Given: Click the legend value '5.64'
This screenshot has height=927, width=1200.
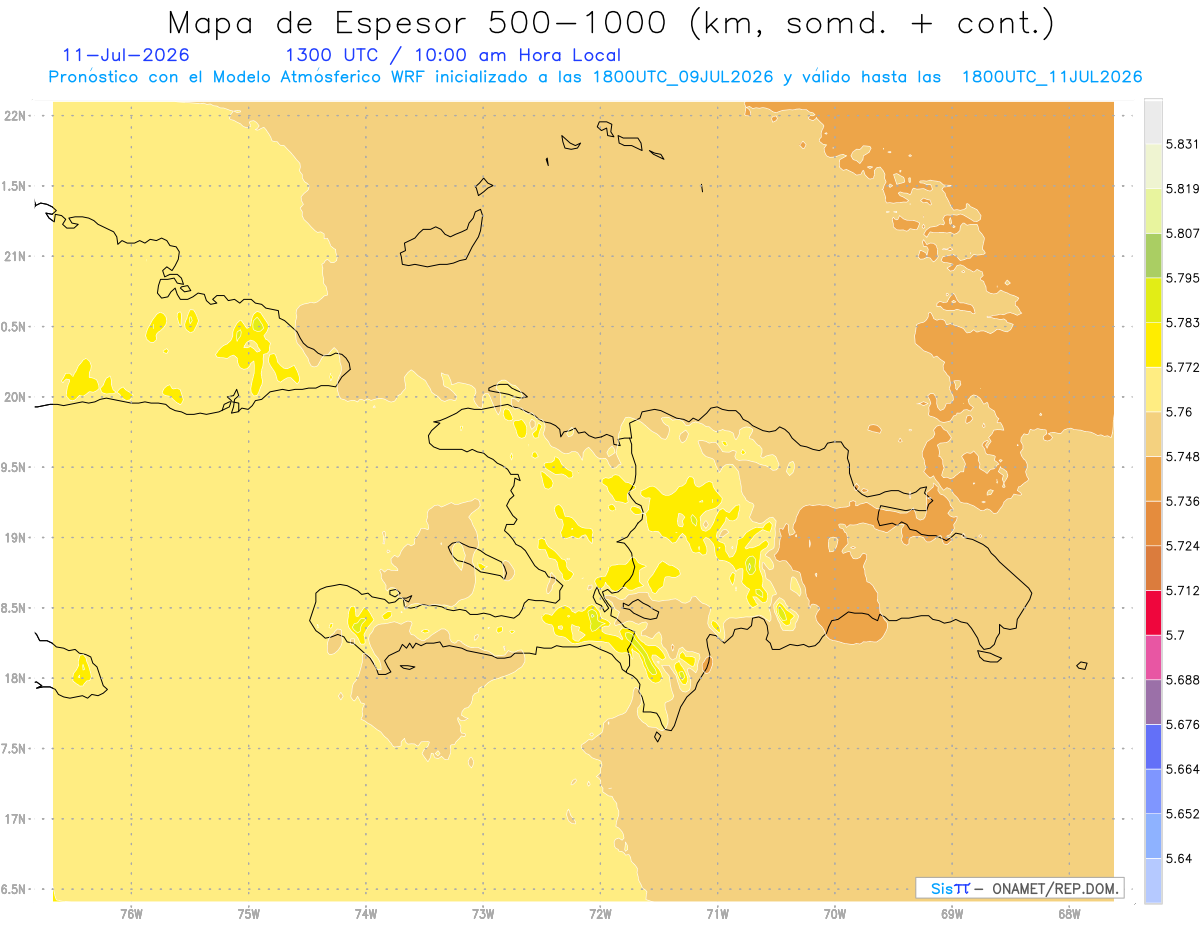Looking at the screenshot, I should [1181, 858].
